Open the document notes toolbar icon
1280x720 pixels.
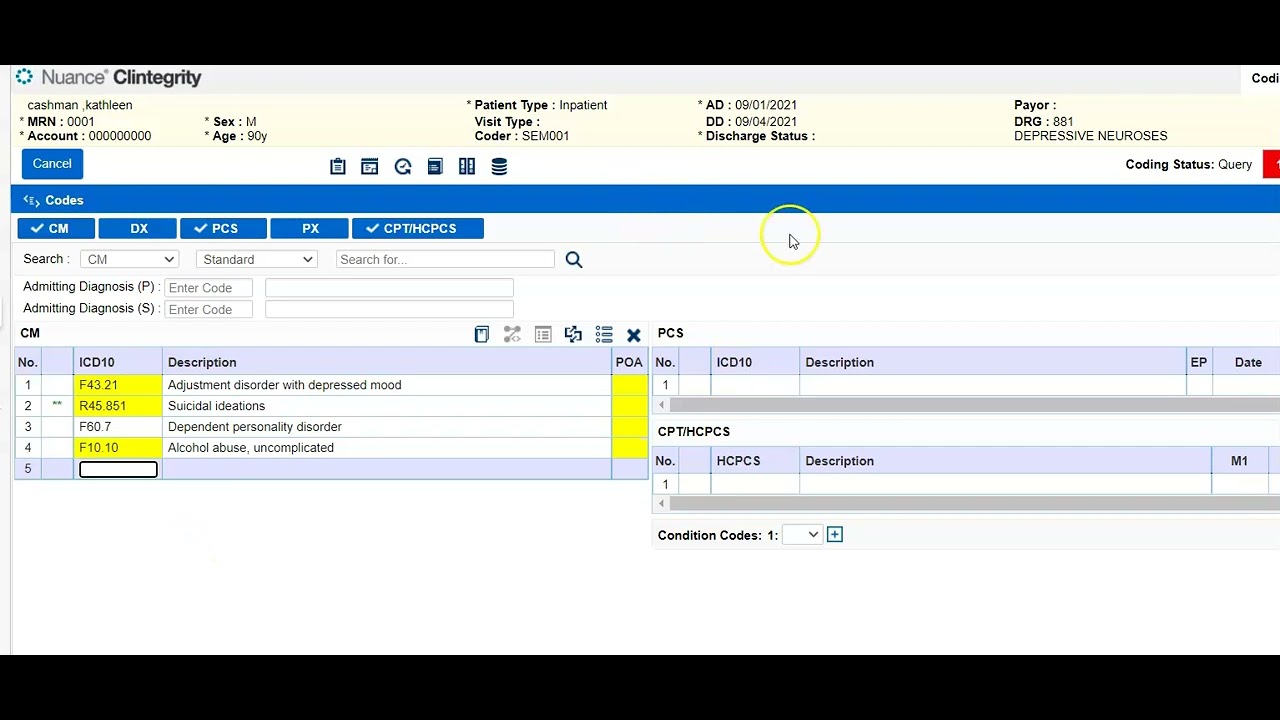click(435, 167)
